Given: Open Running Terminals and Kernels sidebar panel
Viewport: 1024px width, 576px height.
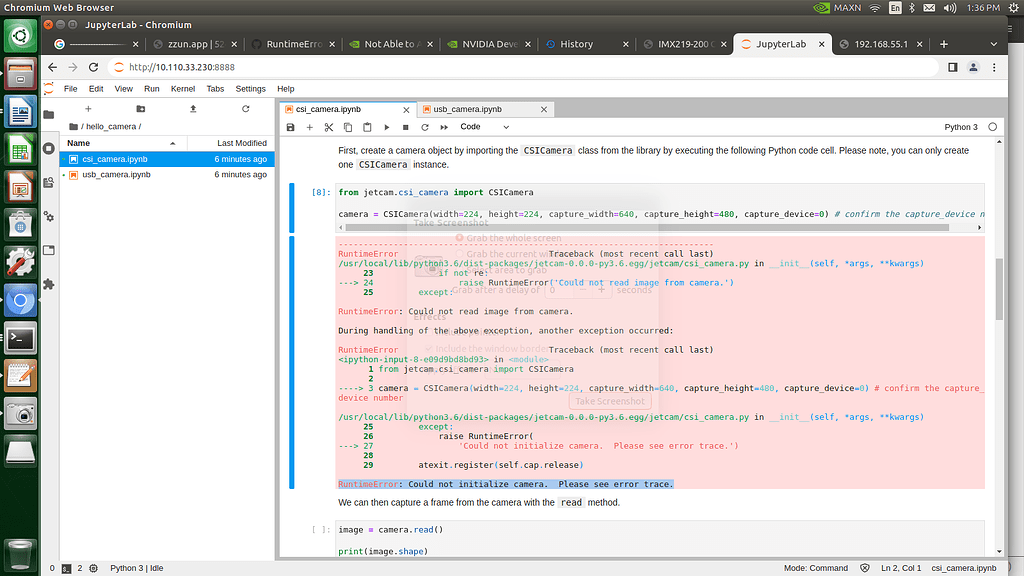Looking at the screenshot, I should (x=49, y=148).
